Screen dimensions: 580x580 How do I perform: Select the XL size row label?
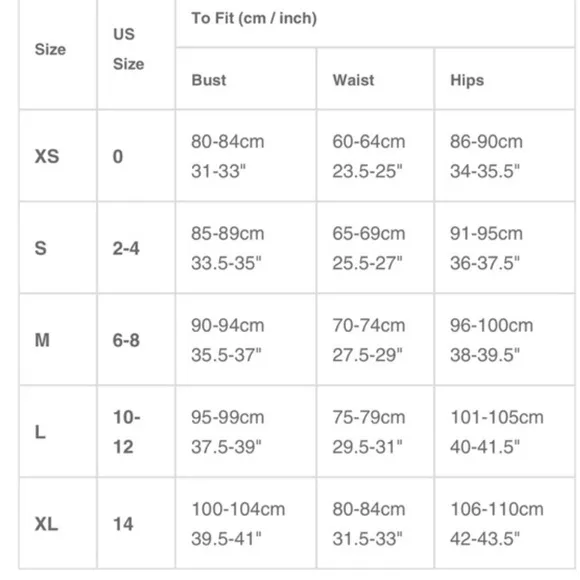point(46,524)
